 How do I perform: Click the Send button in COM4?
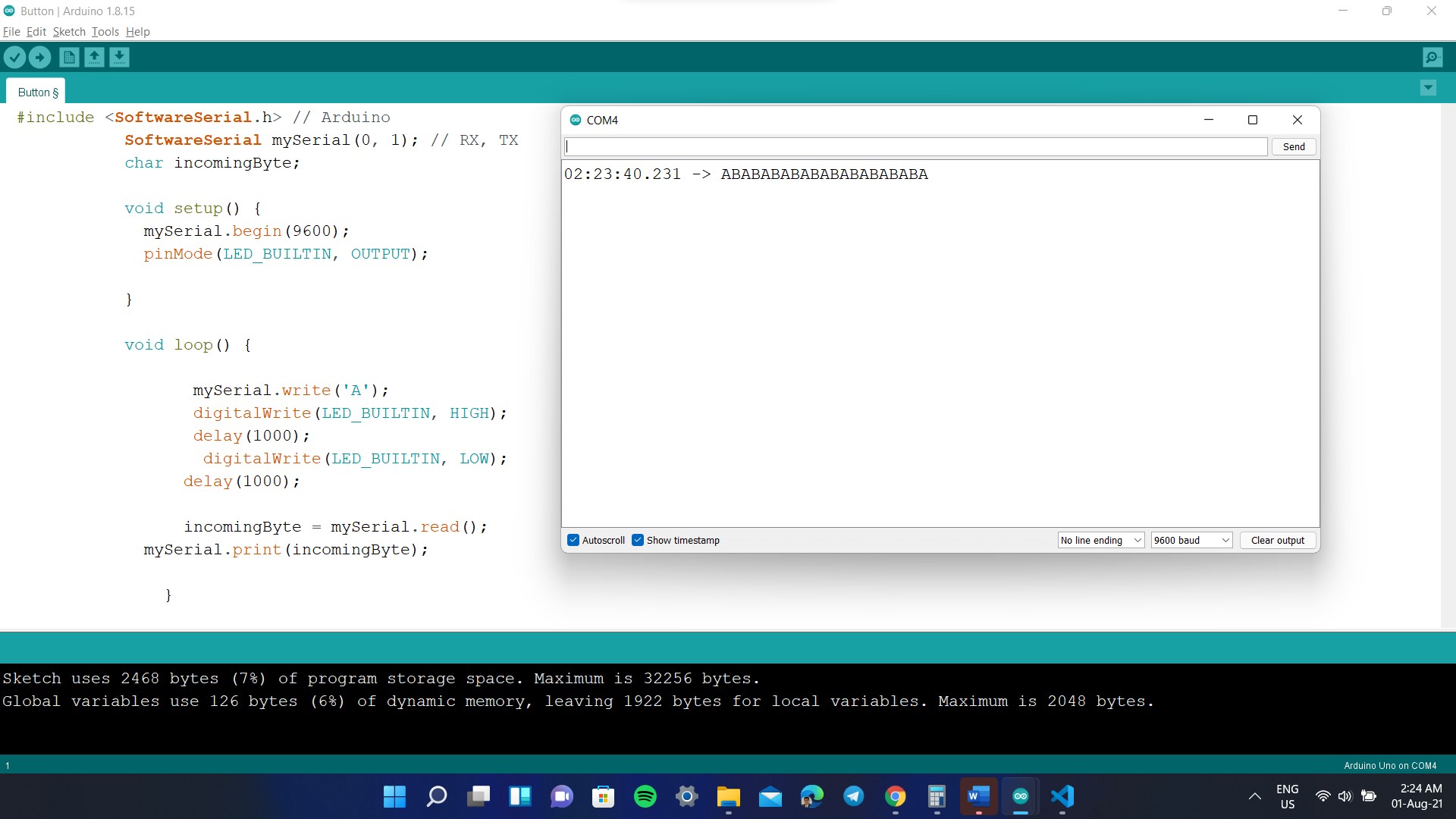(x=1294, y=146)
